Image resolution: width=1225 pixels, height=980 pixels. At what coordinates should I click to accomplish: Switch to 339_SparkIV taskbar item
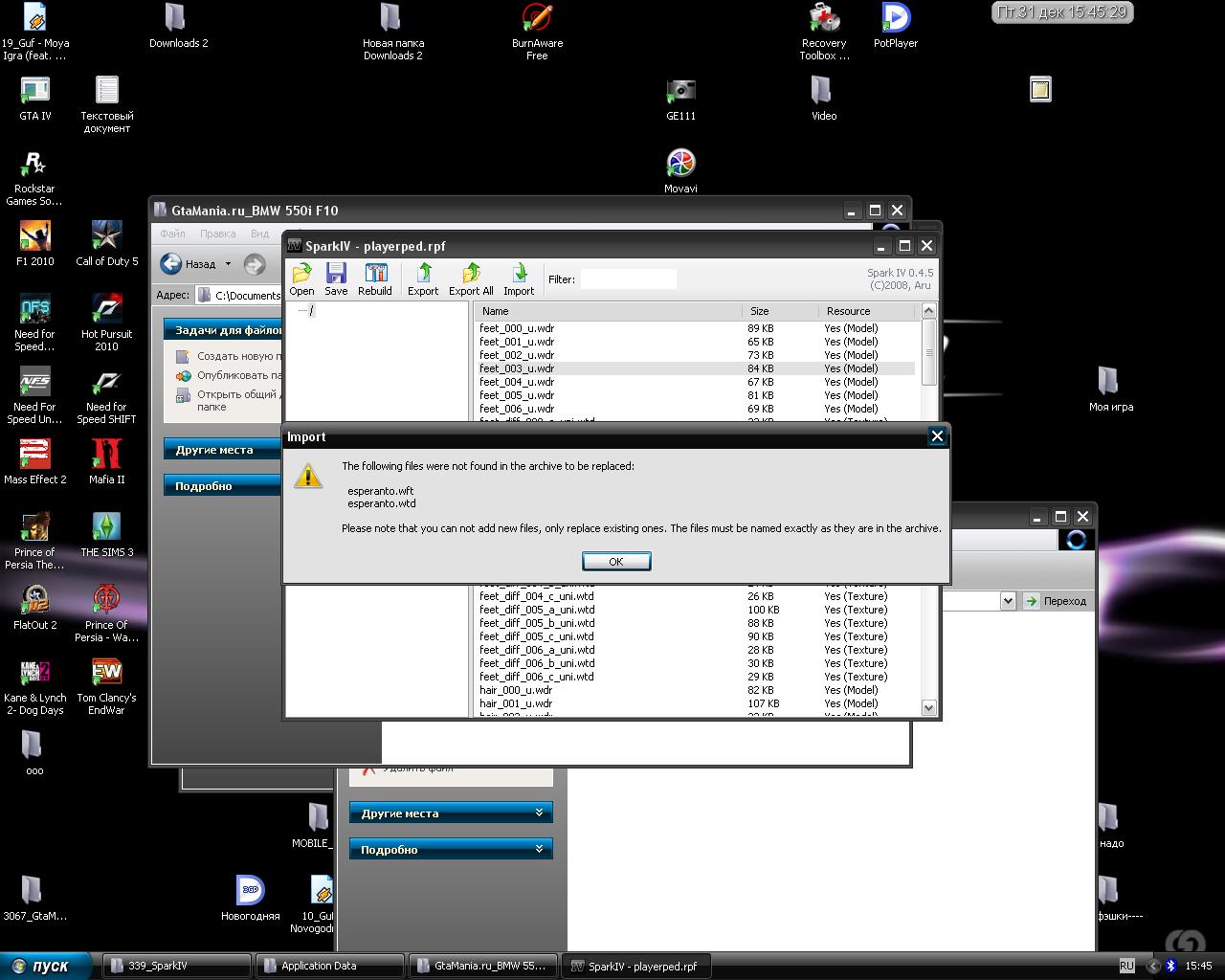(175, 966)
